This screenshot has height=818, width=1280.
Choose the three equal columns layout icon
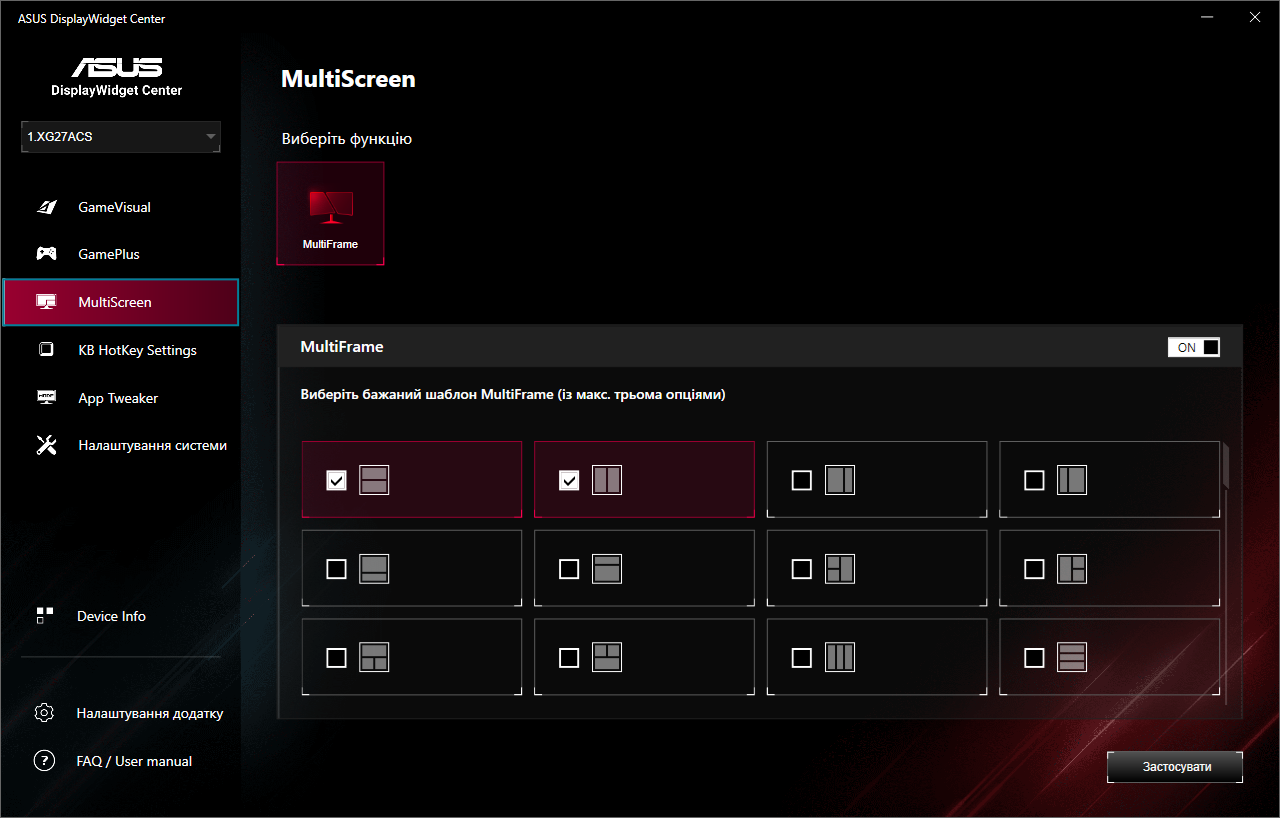pos(840,657)
